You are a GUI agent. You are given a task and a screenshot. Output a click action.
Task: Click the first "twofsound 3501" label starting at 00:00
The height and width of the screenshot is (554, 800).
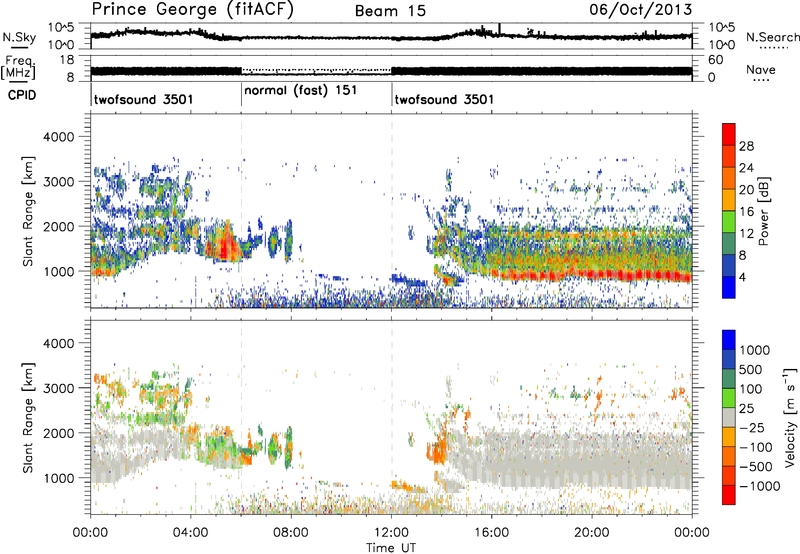pyautogui.click(x=143, y=99)
